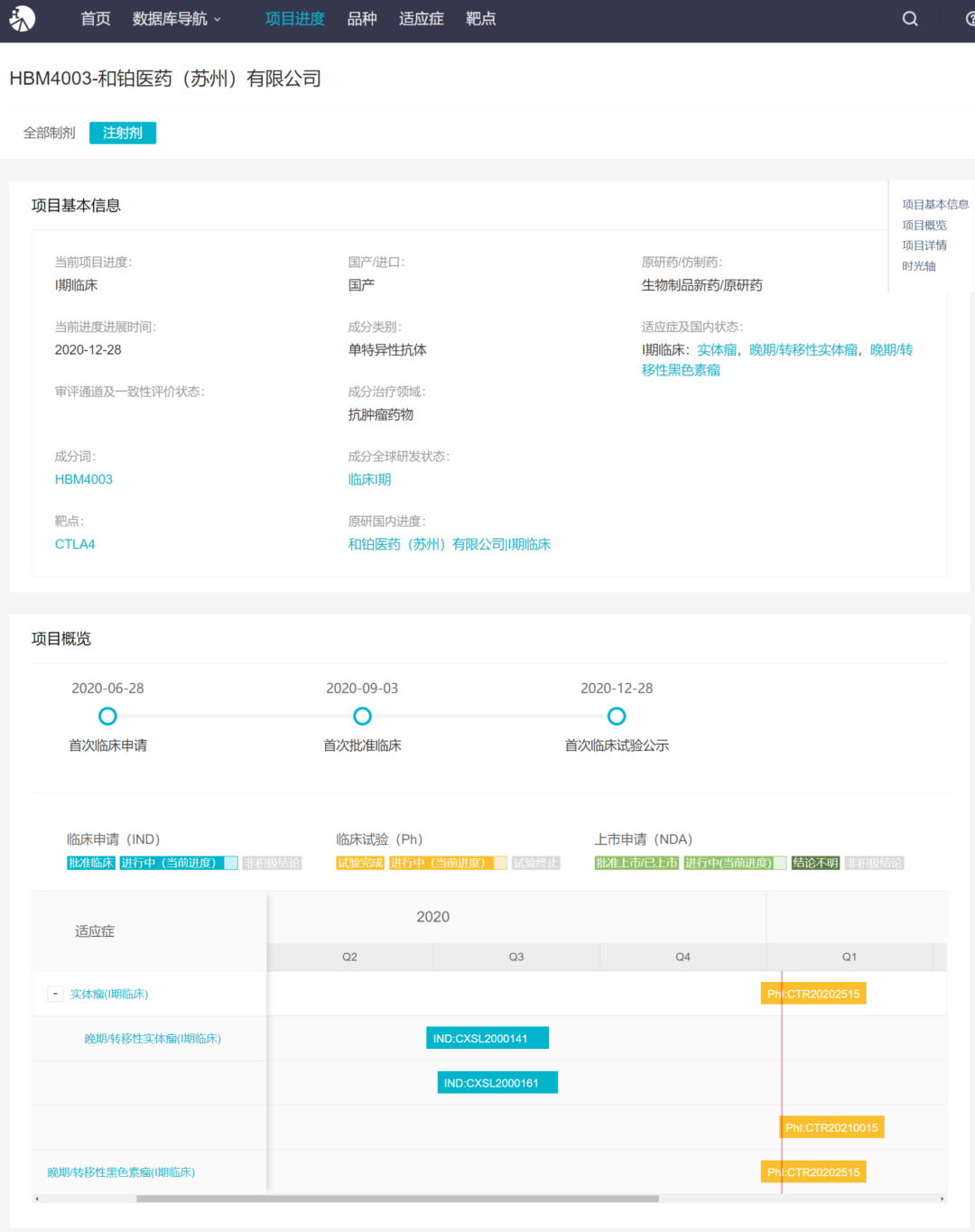Click the IND:CXSL2000141 bar
The width and height of the screenshot is (975, 1232).
(x=487, y=1038)
